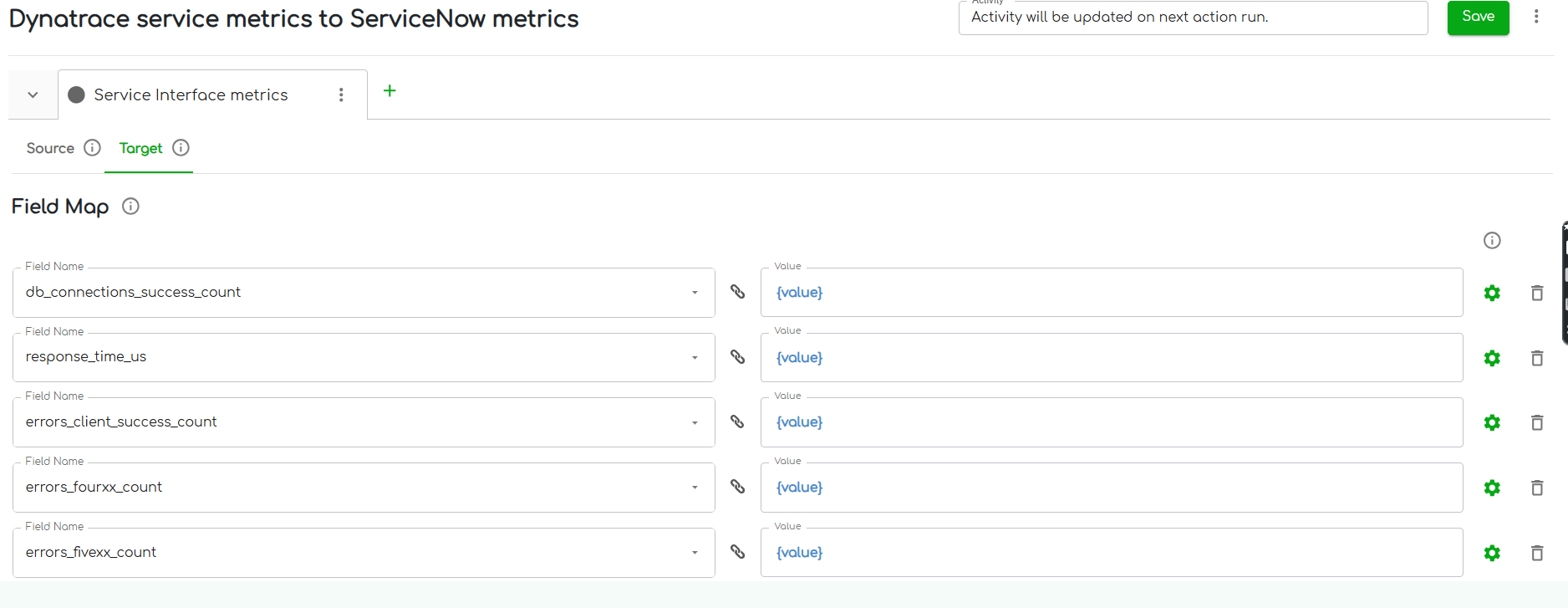Open gear settings for db_connections_success_count row
The image size is (1568, 608).
point(1492,293)
